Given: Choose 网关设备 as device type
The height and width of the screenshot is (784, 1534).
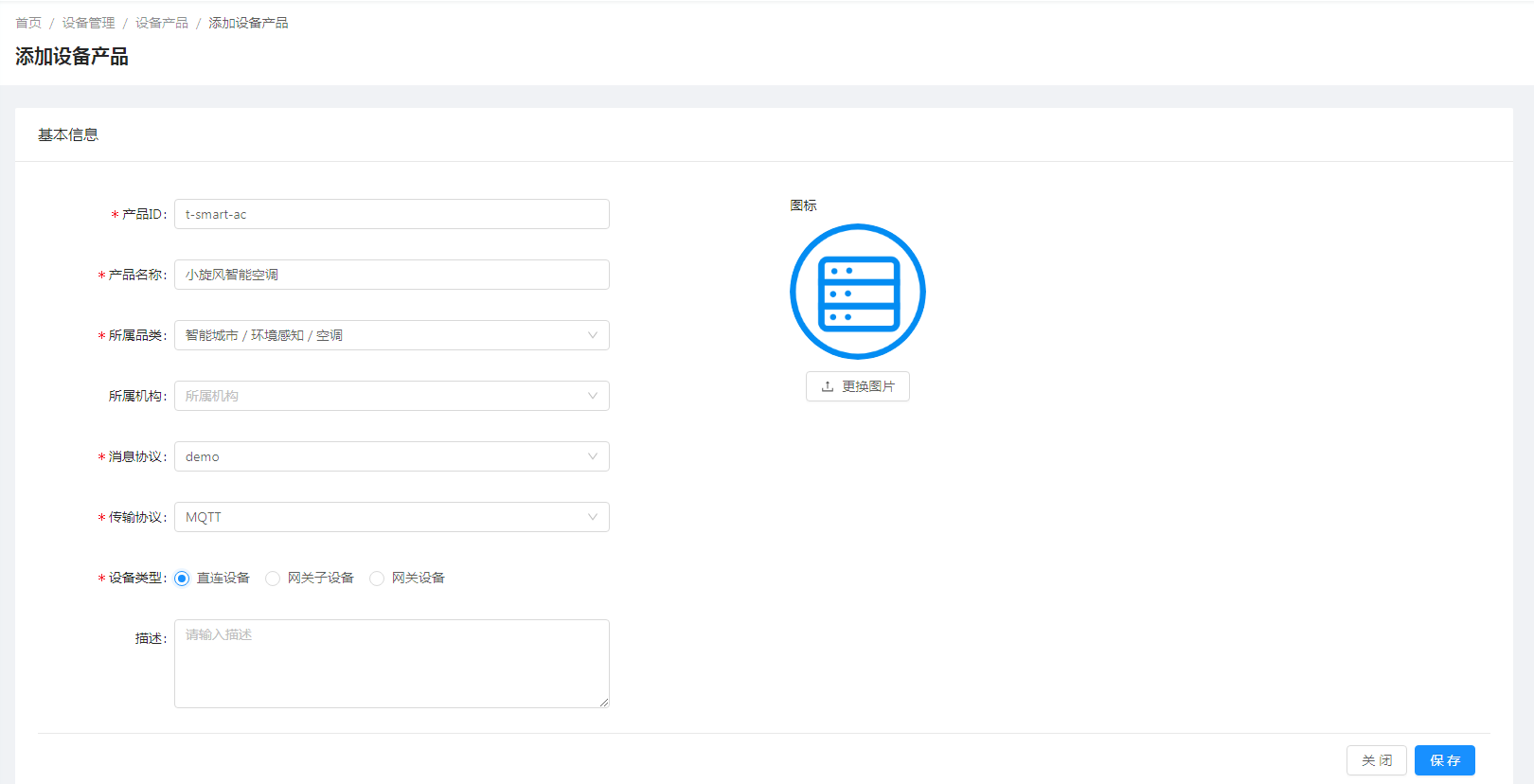Looking at the screenshot, I should pyautogui.click(x=377, y=579).
